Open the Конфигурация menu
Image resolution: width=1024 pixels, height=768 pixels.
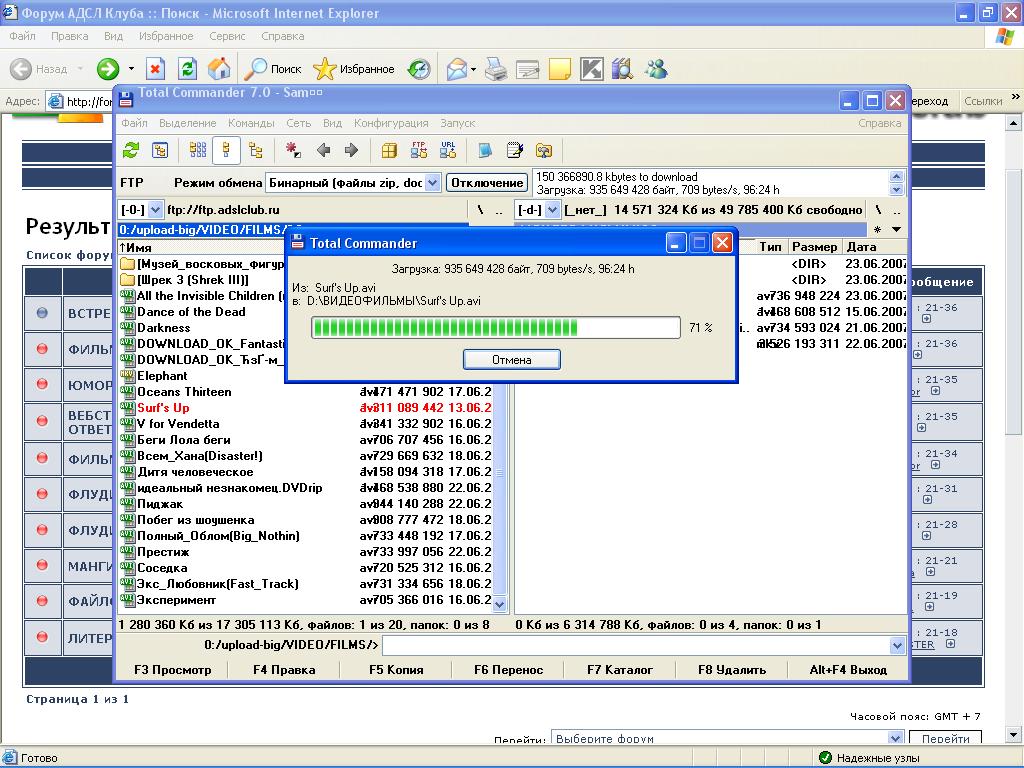pyautogui.click(x=391, y=123)
